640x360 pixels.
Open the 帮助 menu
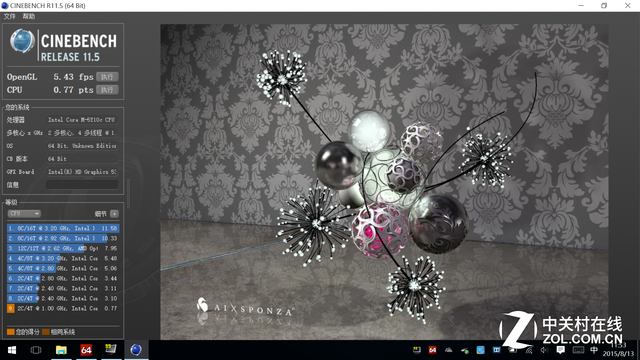pyautogui.click(x=29, y=16)
